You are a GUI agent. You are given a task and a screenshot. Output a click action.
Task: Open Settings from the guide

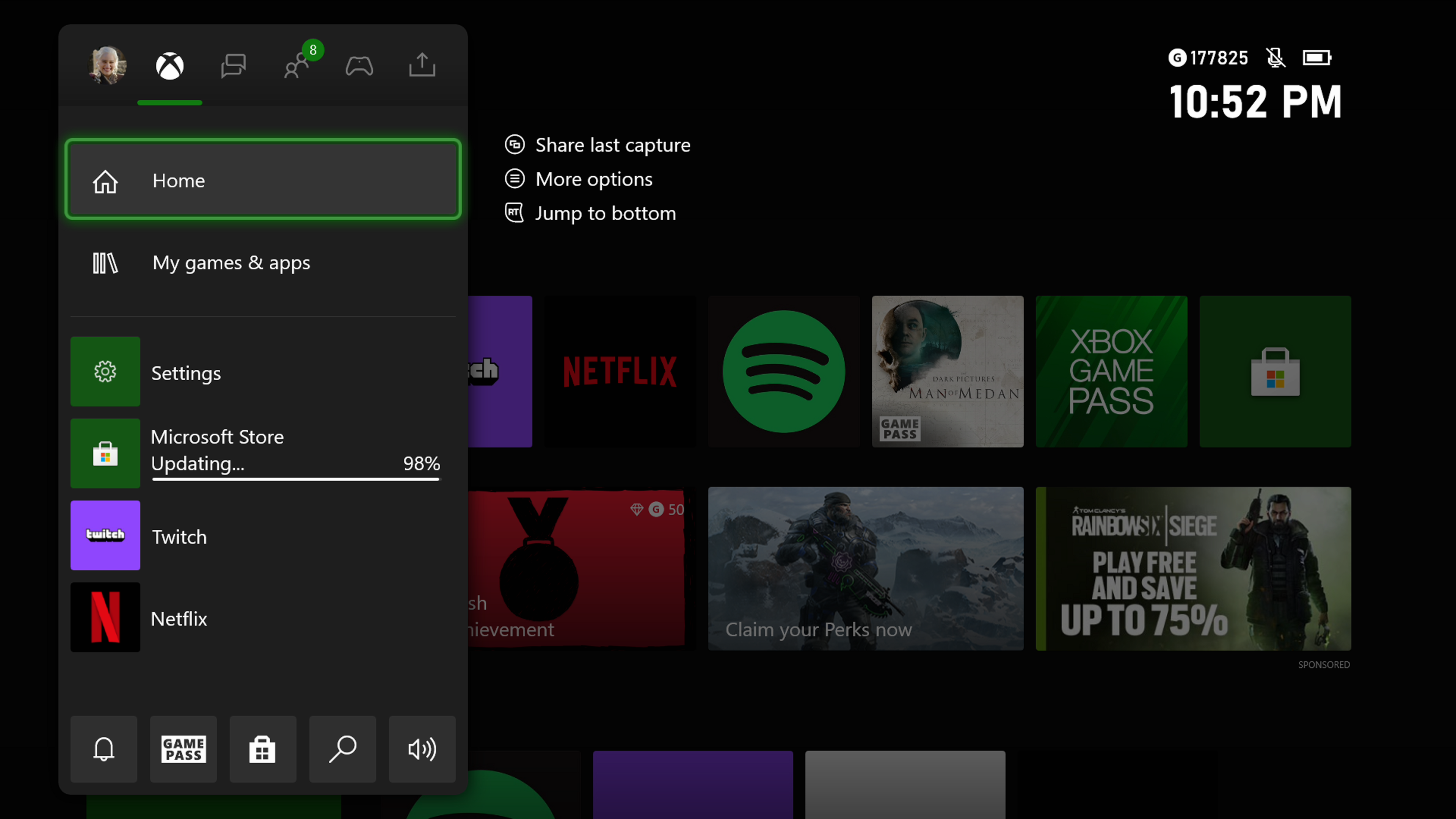[x=263, y=371]
